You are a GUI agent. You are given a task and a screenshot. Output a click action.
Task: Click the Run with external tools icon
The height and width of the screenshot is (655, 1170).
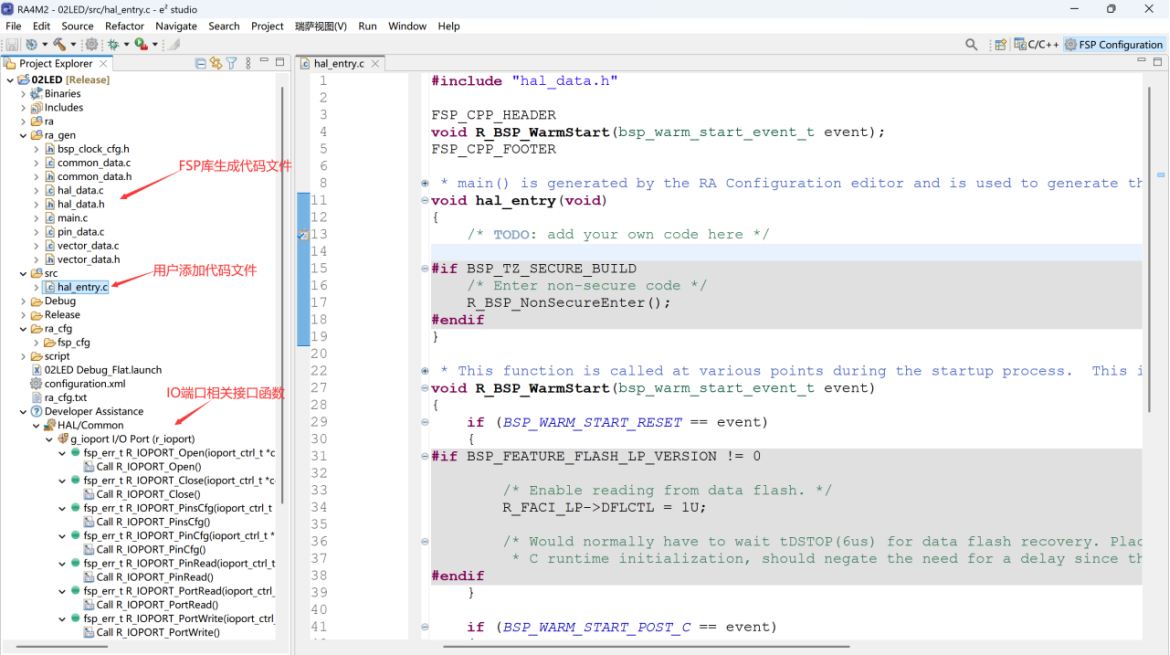(140, 45)
